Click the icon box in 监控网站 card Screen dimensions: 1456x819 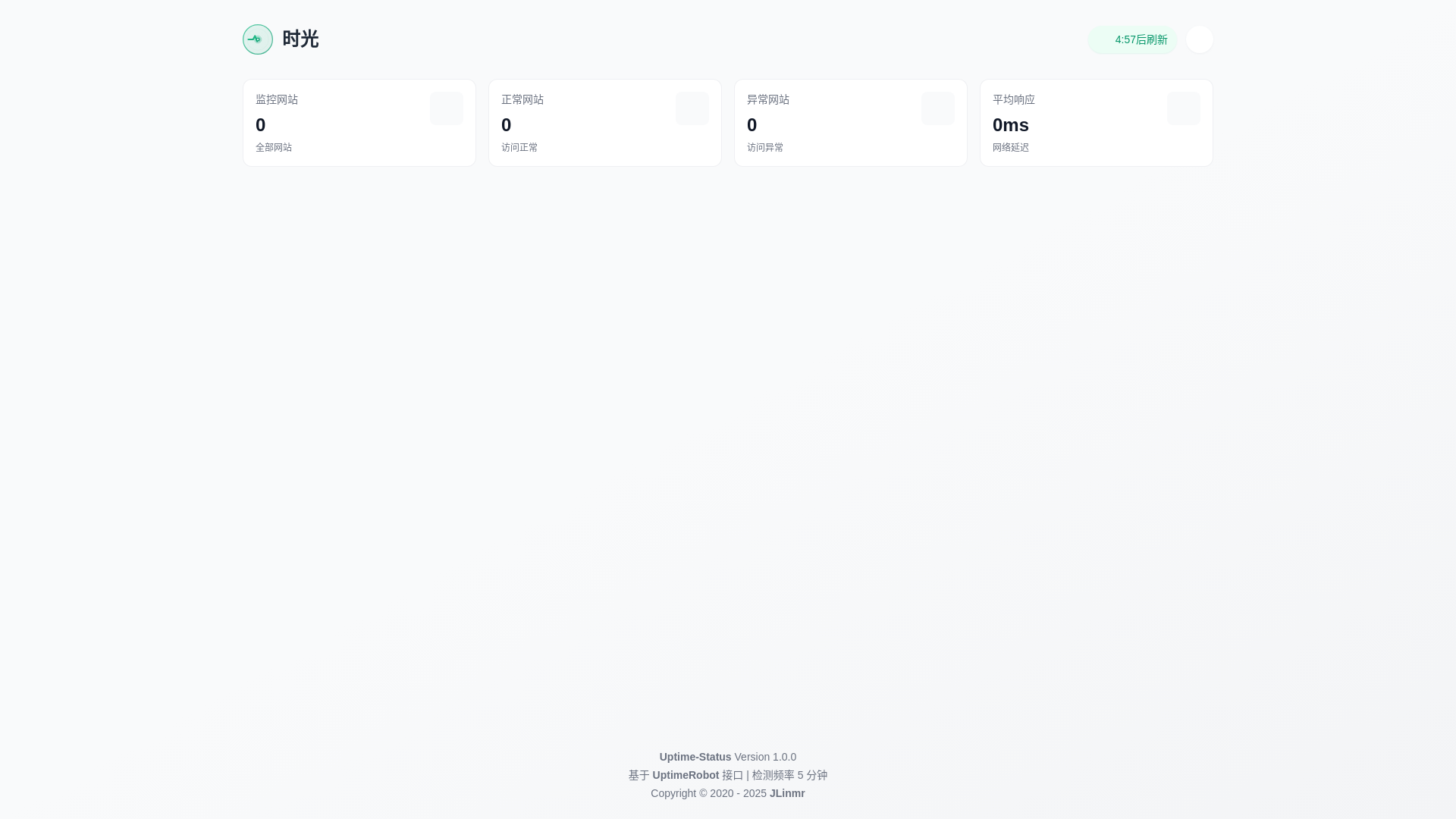tap(447, 108)
